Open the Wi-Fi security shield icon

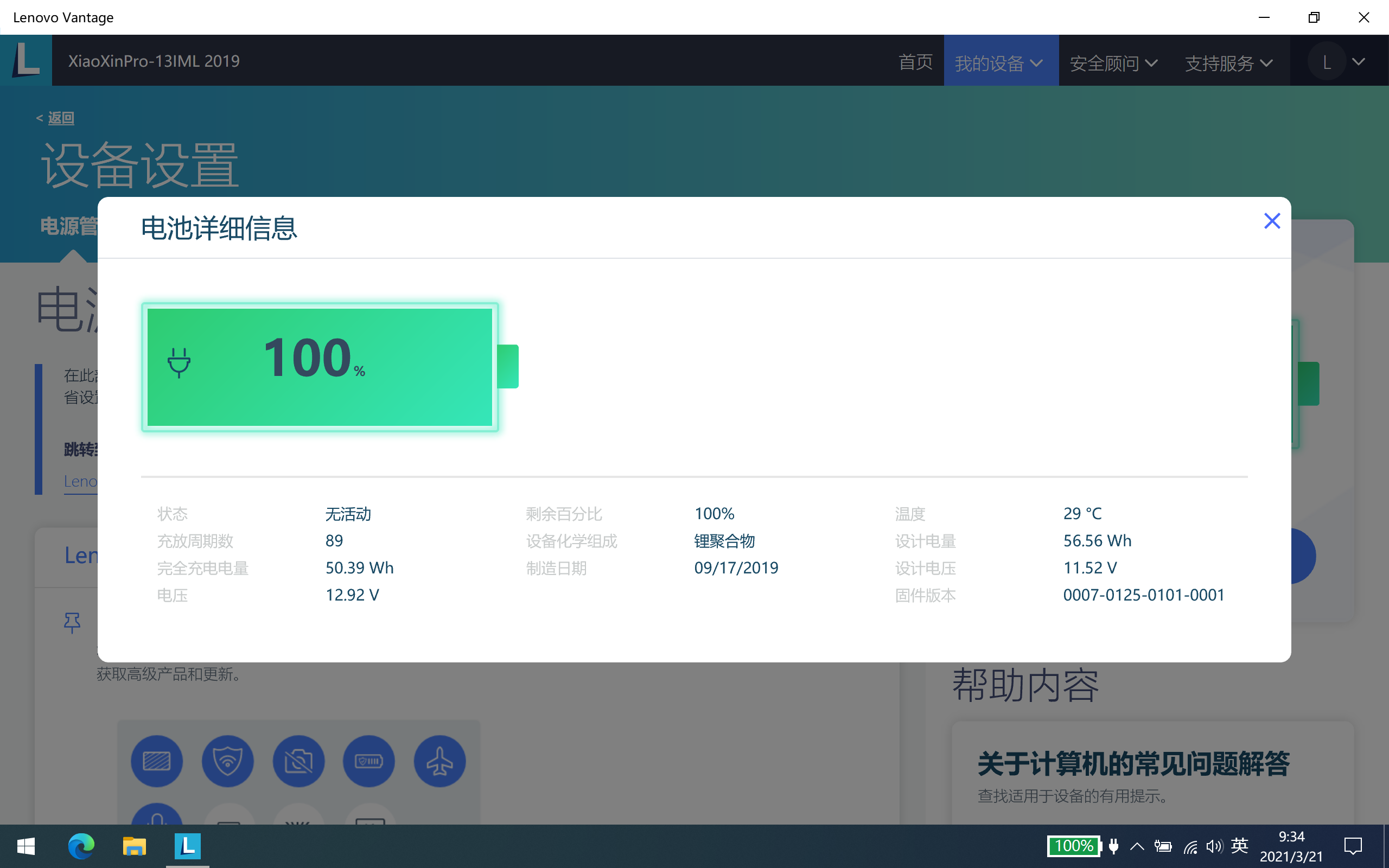point(228,761)
